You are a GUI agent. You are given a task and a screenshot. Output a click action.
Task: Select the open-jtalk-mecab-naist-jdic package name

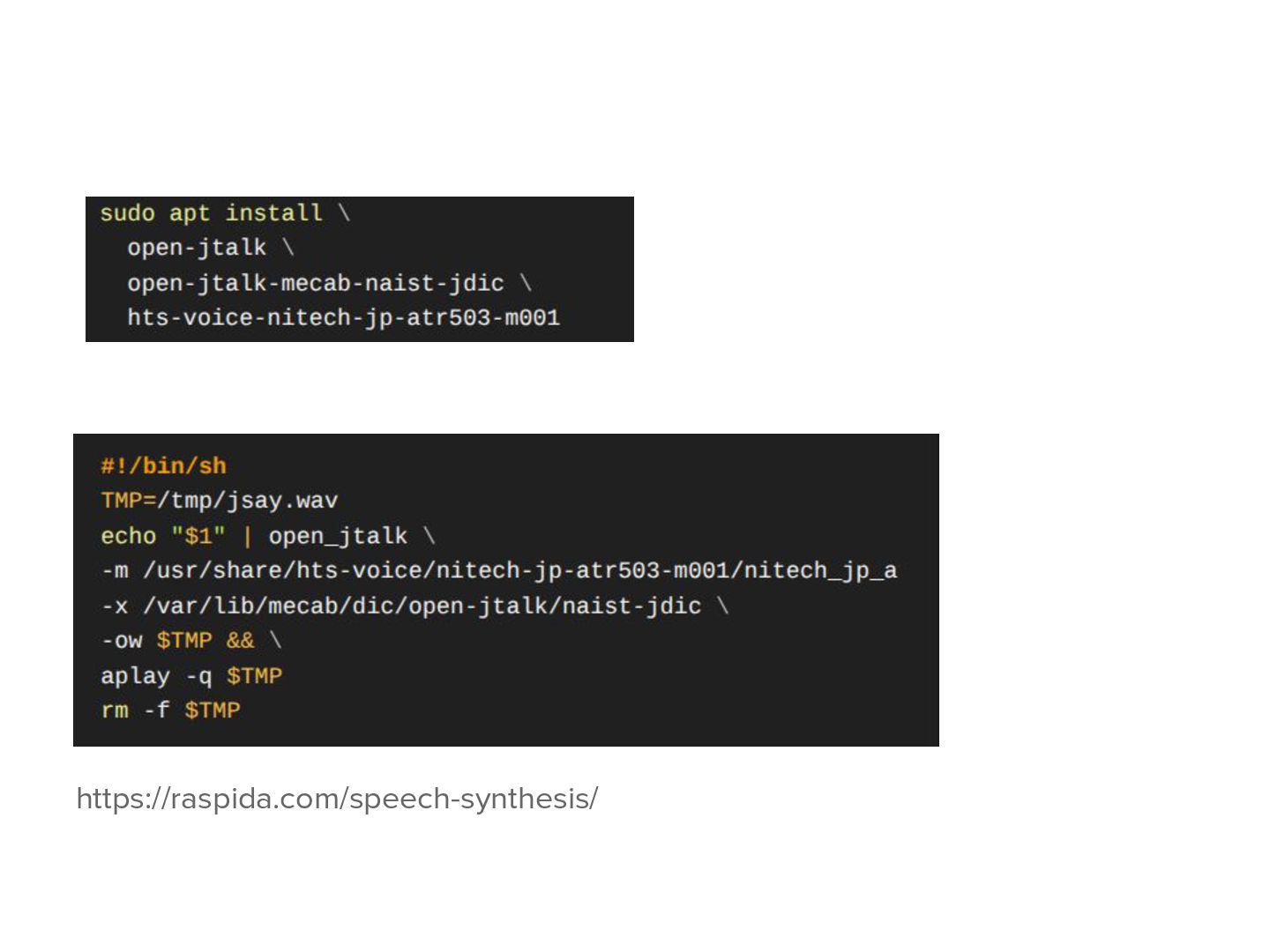tap(315, 283)
